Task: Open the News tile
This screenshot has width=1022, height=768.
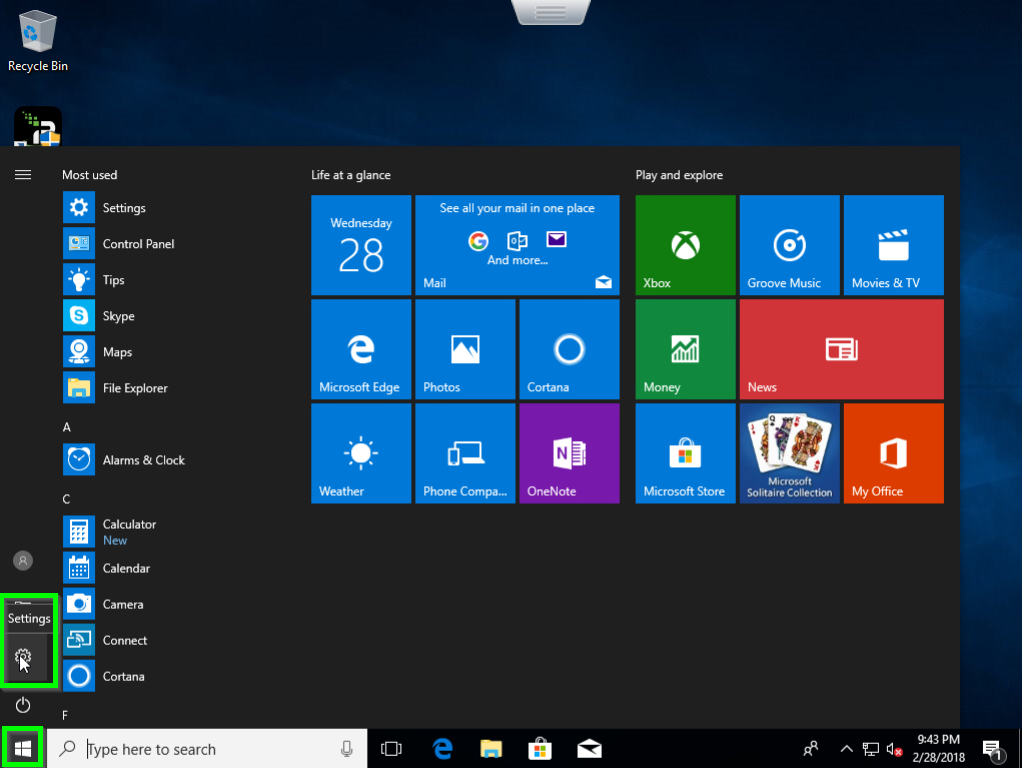Action: (x=841, y=349)
